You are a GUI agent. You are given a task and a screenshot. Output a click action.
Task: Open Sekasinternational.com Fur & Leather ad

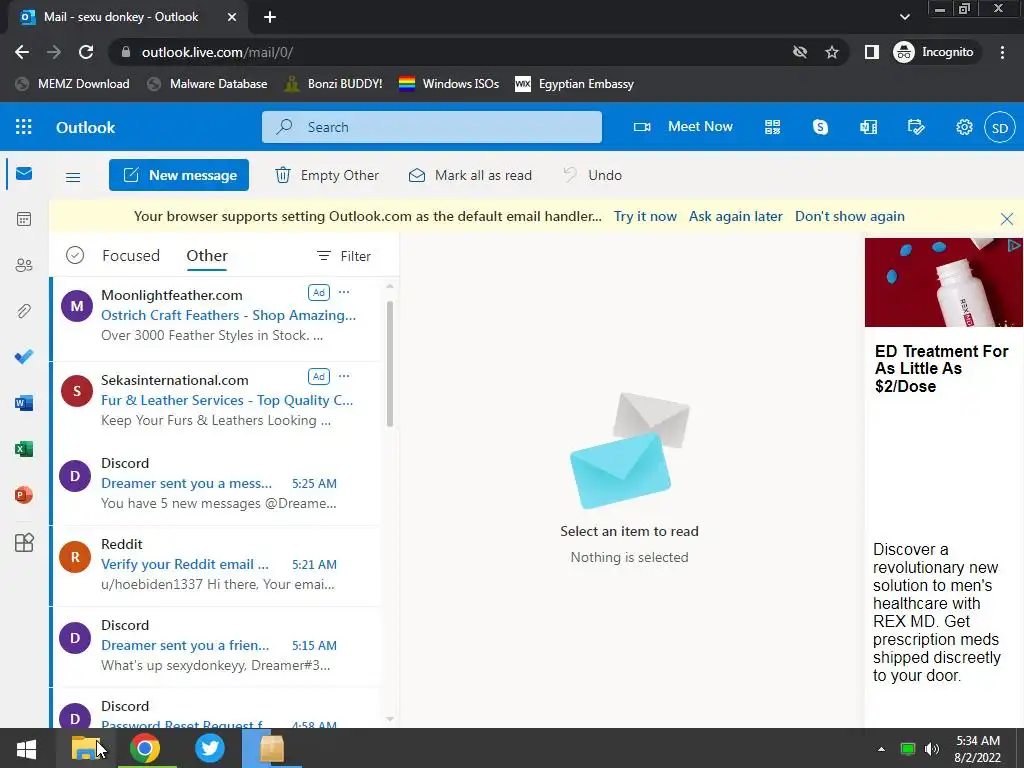[x=217, y=403]
